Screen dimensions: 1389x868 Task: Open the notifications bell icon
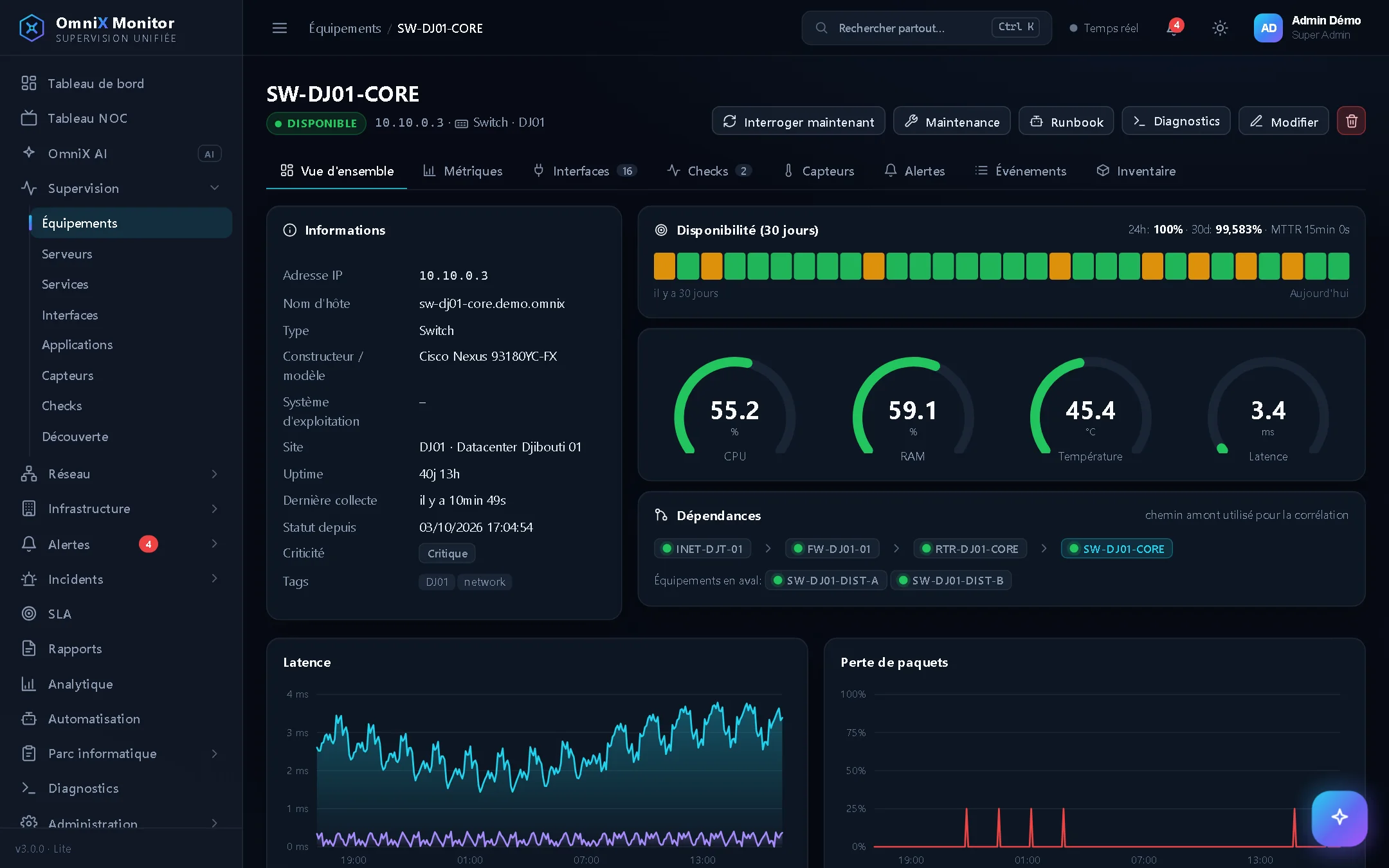1174,28
